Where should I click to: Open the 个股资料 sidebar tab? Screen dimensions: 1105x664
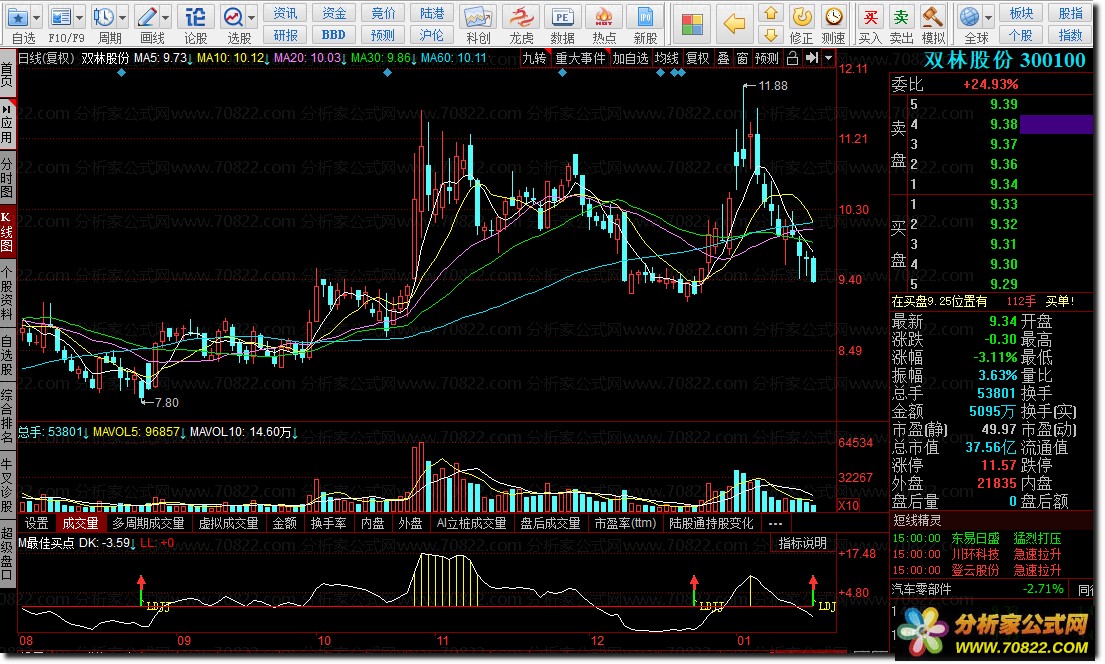tap(7, 293)
